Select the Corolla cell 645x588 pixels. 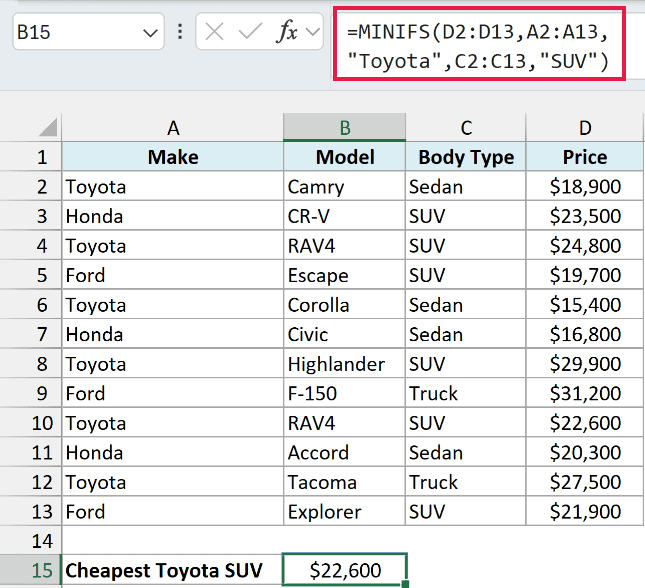click(x=345, y=304)
